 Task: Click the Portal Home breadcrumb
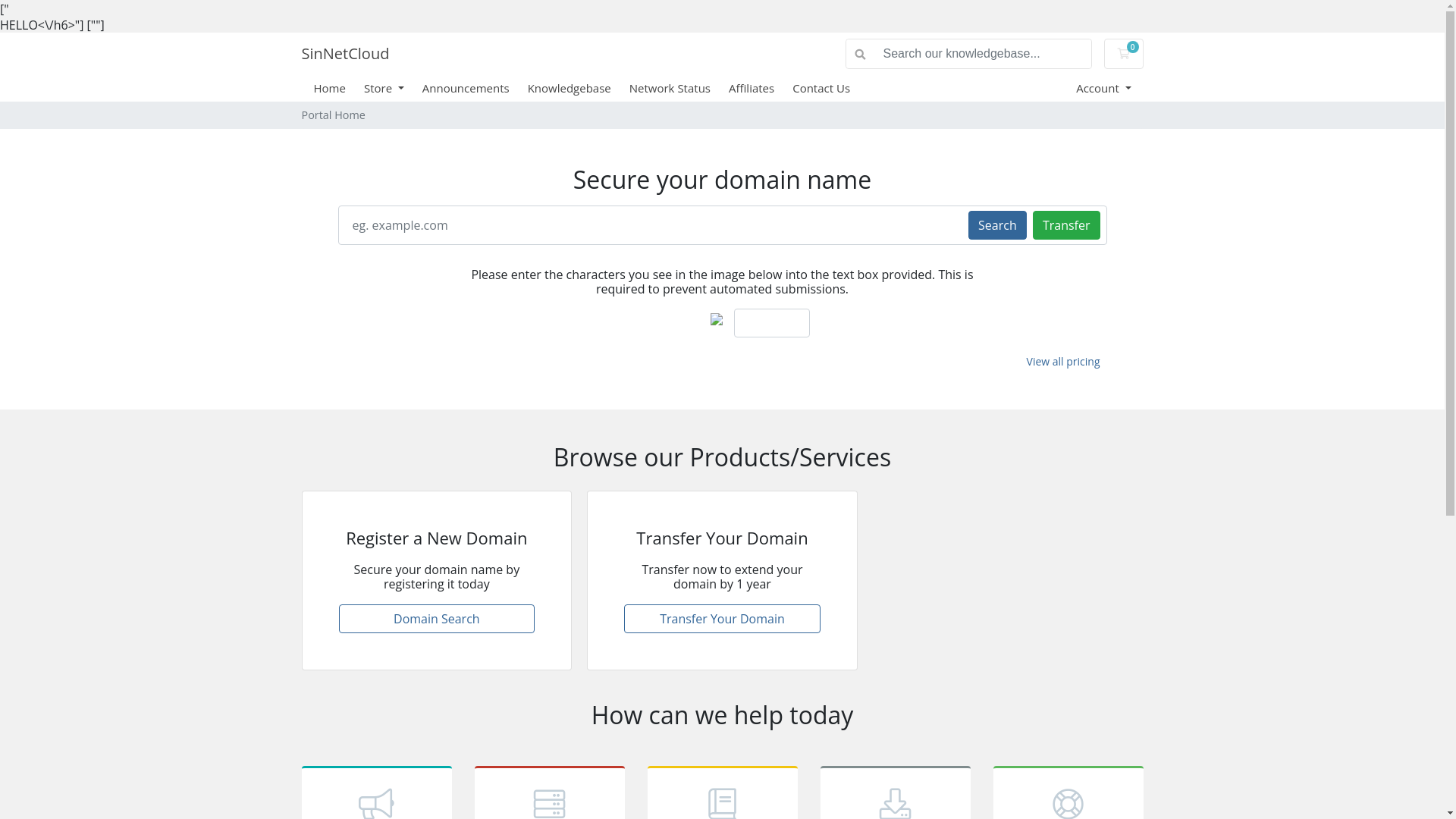click(x=334, y=115)
